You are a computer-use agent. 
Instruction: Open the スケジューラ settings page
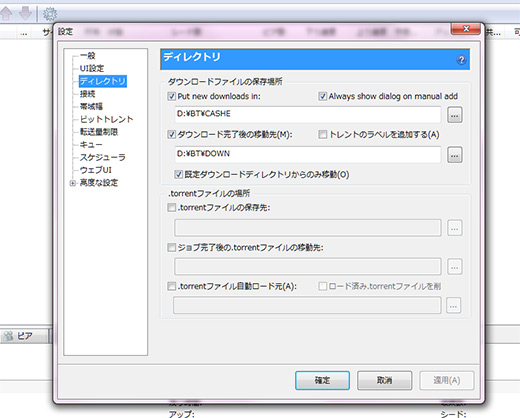(102, 157)
